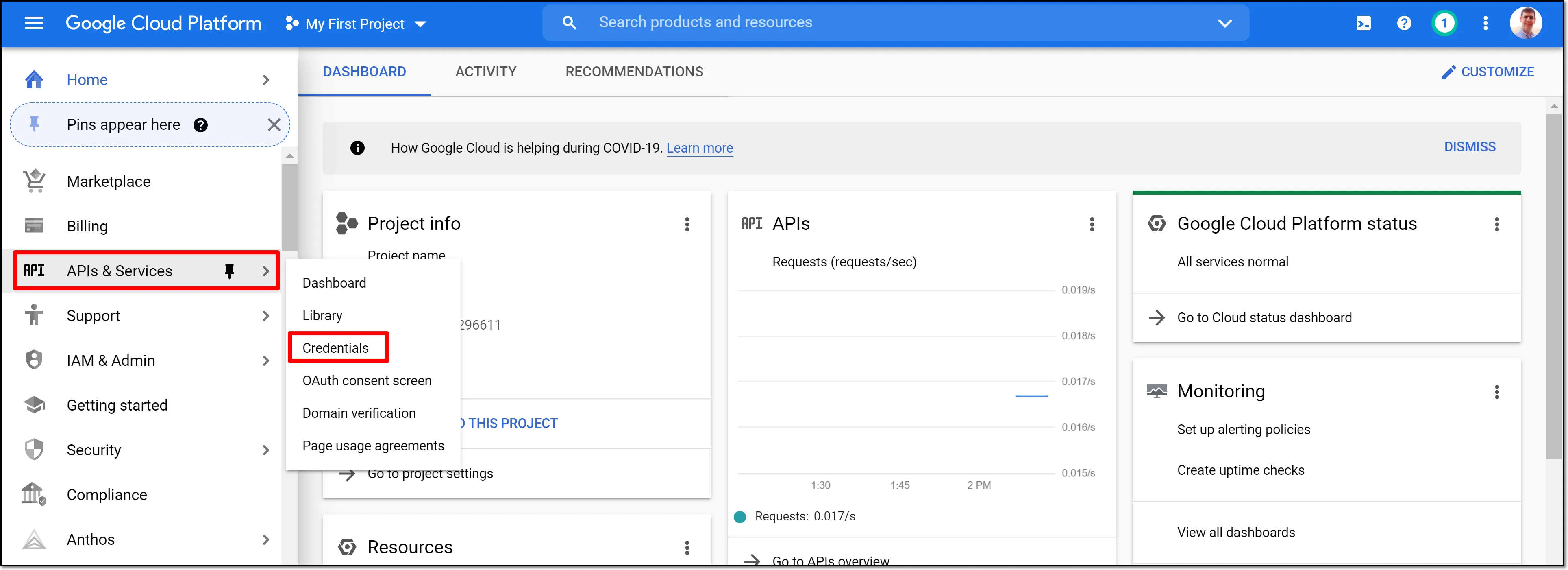
Task: Click the Security shield icon
Action: (34, 450)
